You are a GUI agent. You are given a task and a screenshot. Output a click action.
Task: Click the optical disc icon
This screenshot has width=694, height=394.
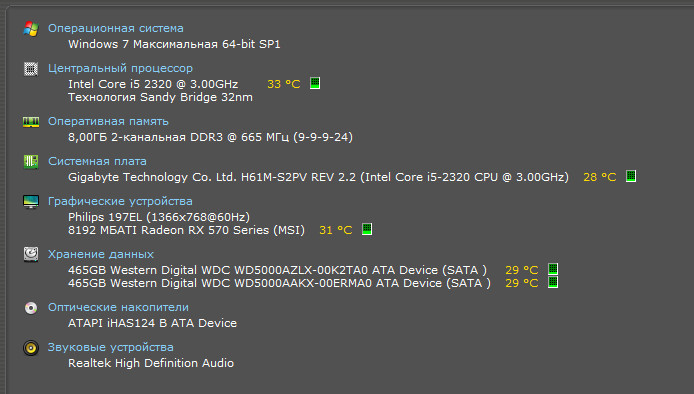click(x=31, y=308)
